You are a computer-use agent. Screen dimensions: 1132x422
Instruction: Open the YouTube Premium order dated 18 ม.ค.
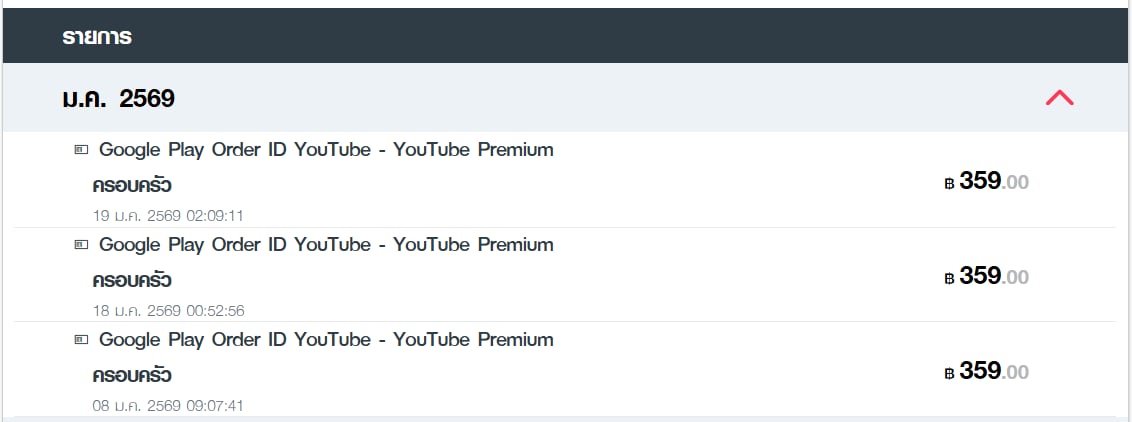[326, 245]
